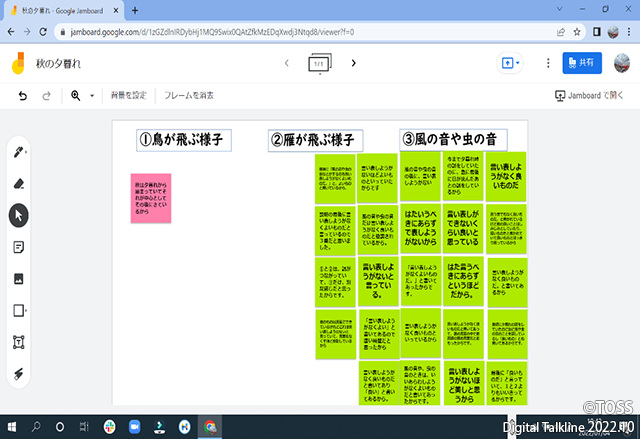Select the Text box tool
Image resolution: width=640 pixels, height=439 pixels.
(19, 342)
